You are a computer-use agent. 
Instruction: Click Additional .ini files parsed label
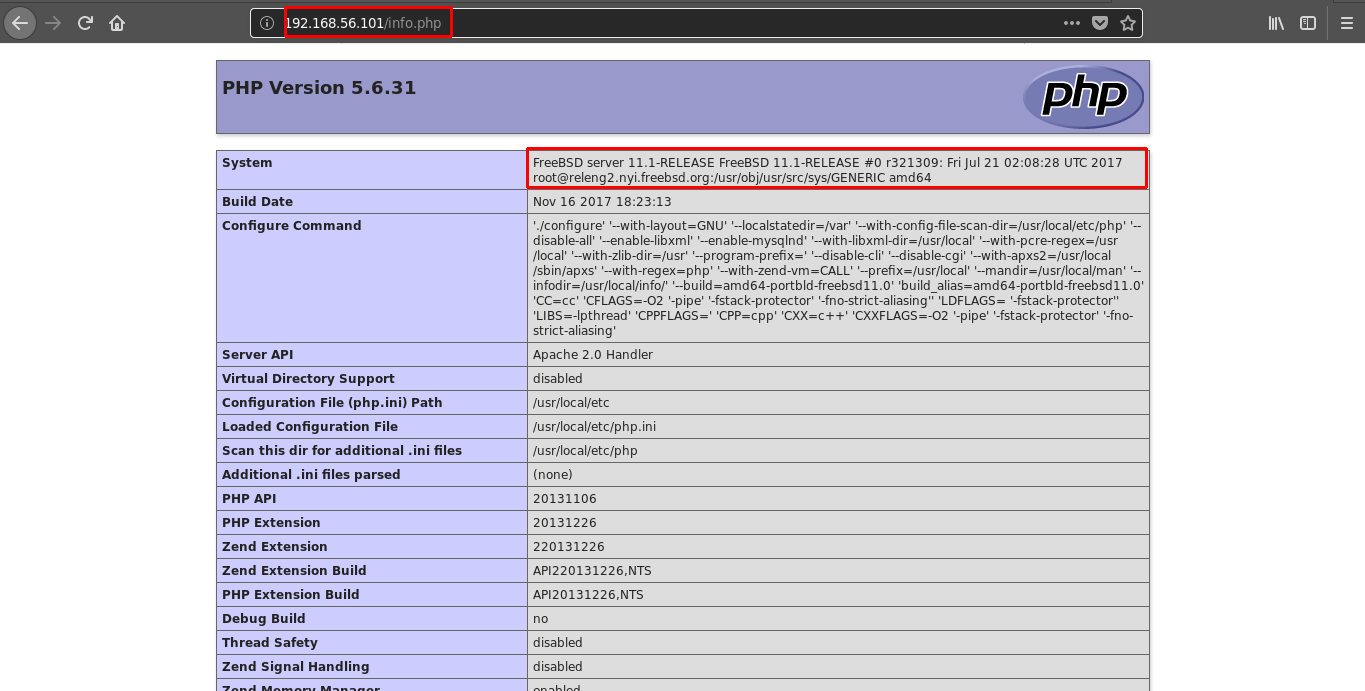311,475
